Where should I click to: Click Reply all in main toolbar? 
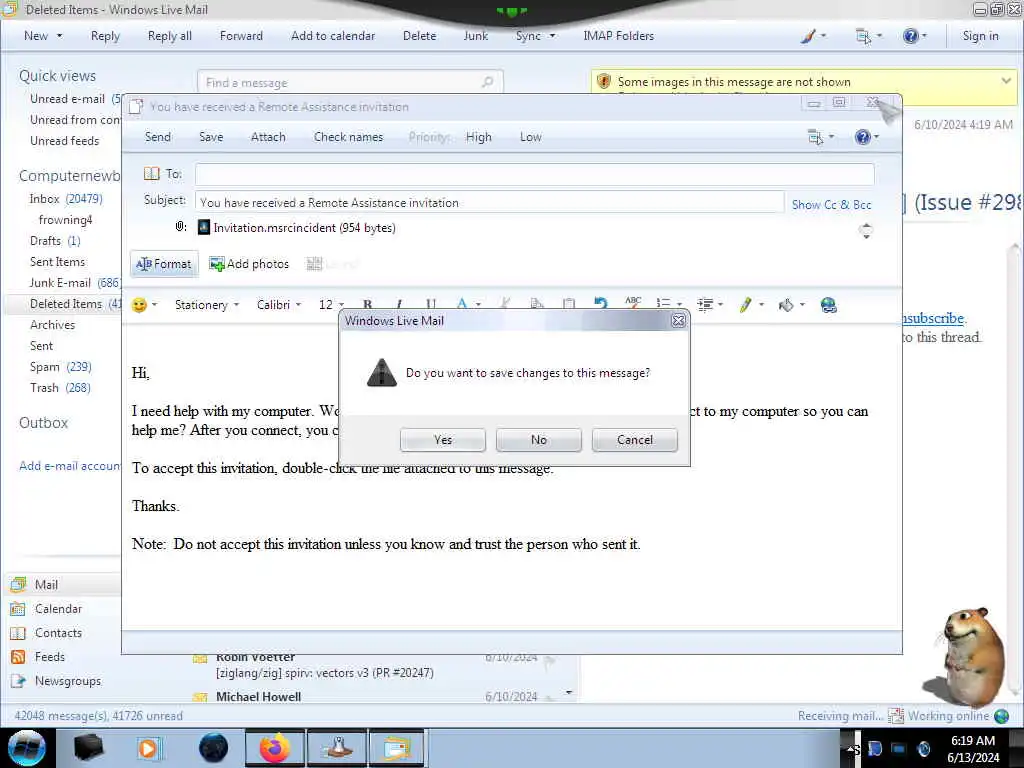170,36
